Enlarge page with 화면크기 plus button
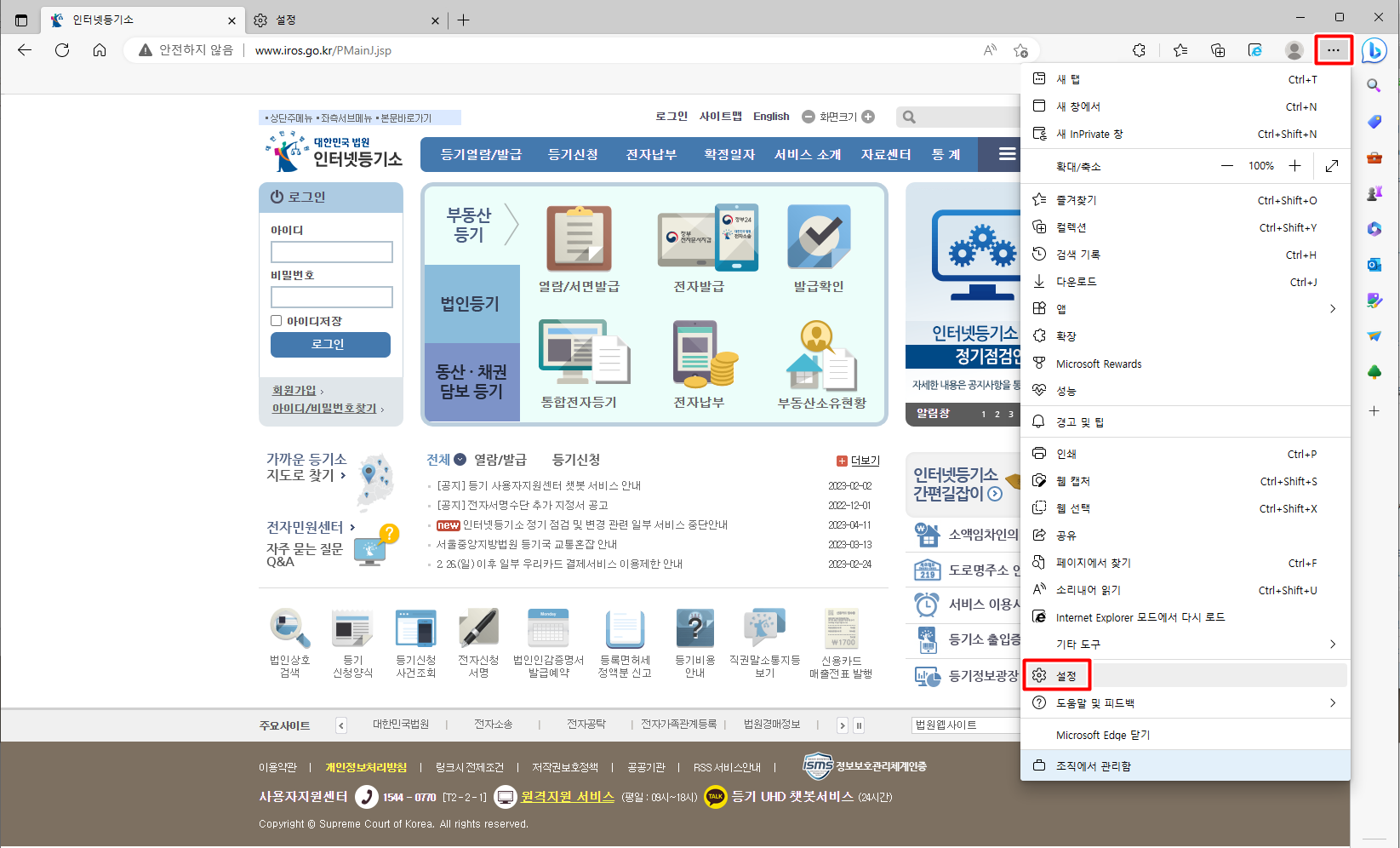Screen dimensions: 1400x848 868,117
